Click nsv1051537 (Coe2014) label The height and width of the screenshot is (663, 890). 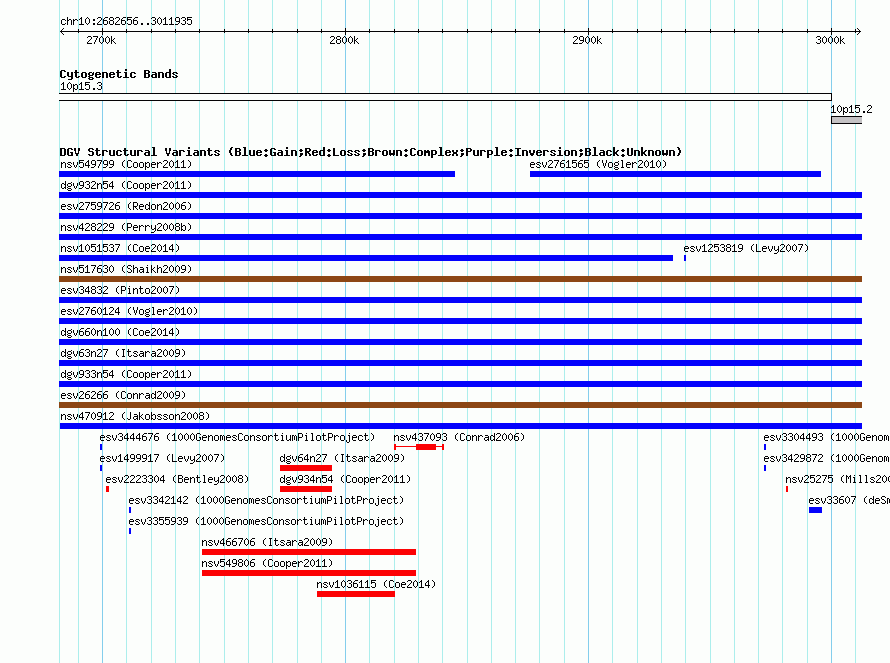click(120, 248)
